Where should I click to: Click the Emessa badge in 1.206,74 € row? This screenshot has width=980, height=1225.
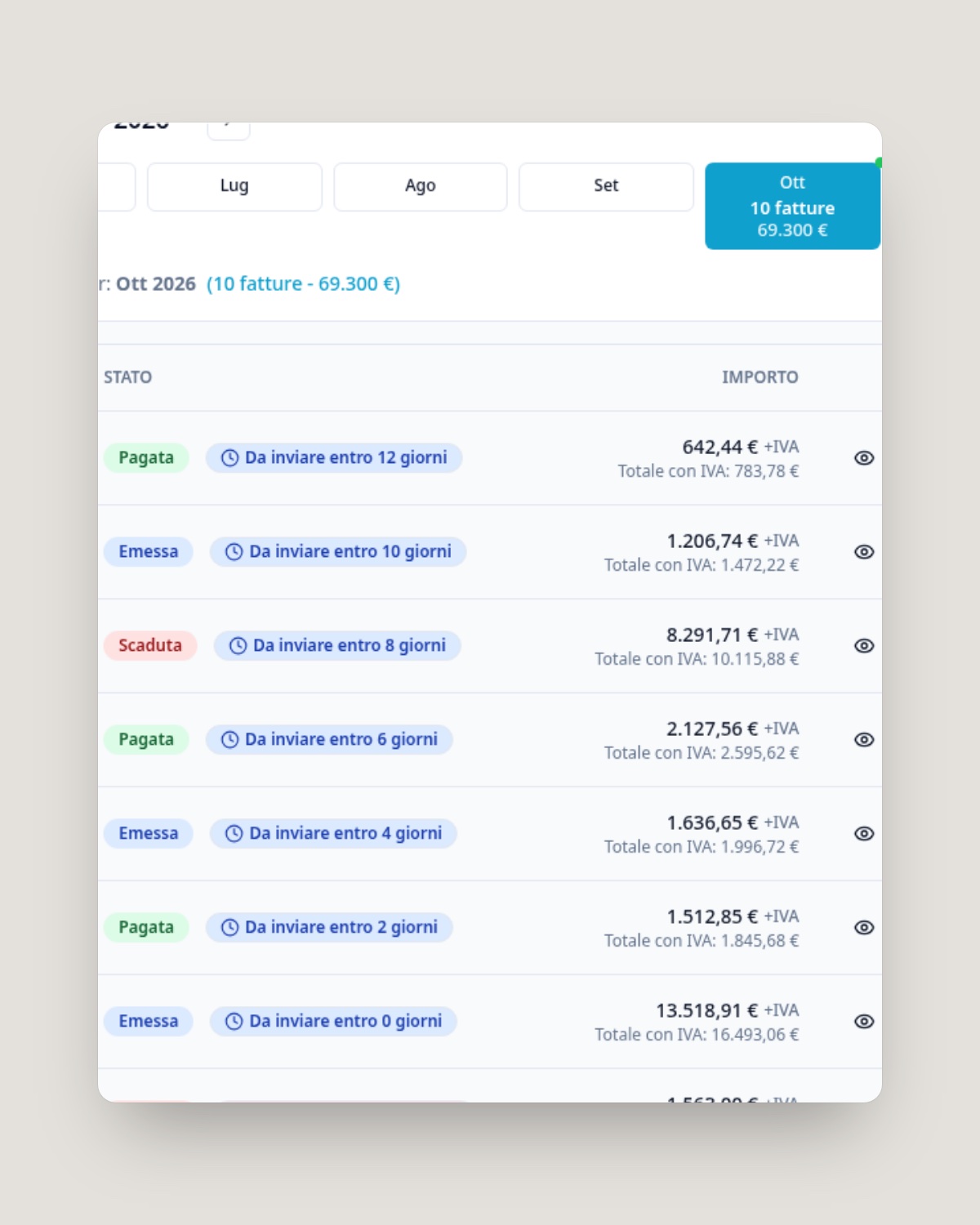point(148,552)
